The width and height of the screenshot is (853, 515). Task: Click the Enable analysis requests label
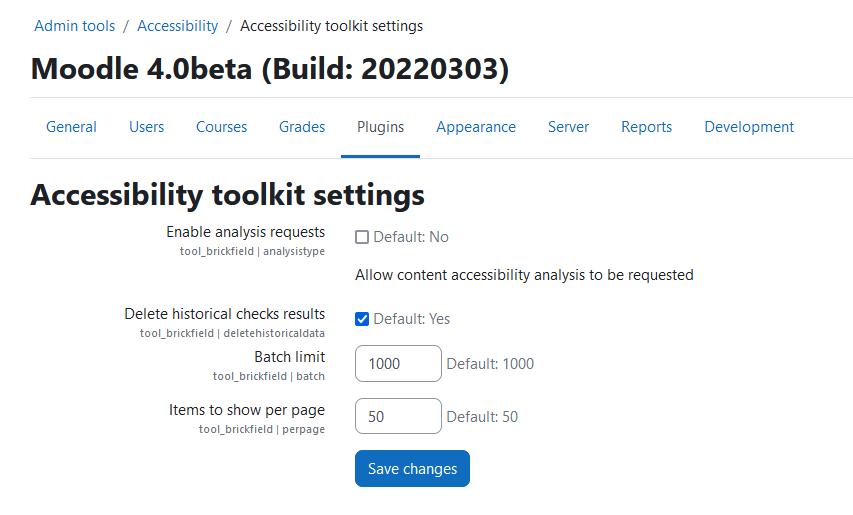(245, 232)
